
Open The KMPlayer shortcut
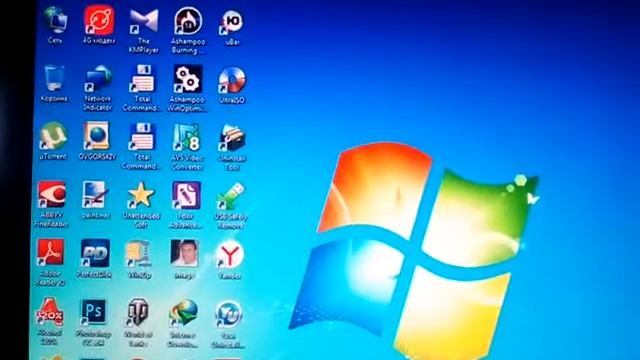pos(143,21)
